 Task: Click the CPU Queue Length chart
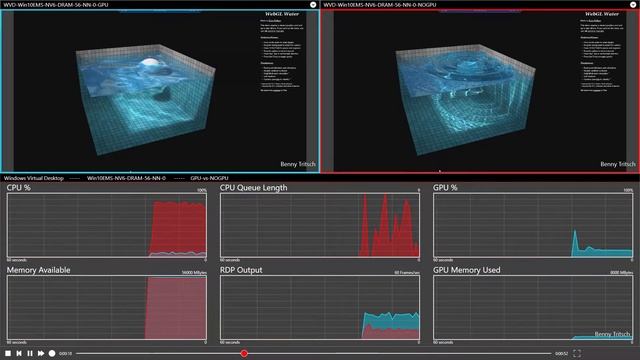(320, 225)
